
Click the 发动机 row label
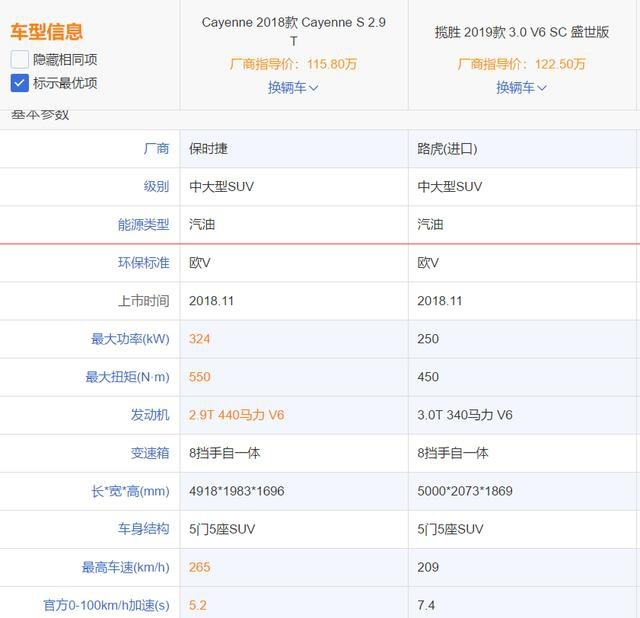tap(150, 415)
